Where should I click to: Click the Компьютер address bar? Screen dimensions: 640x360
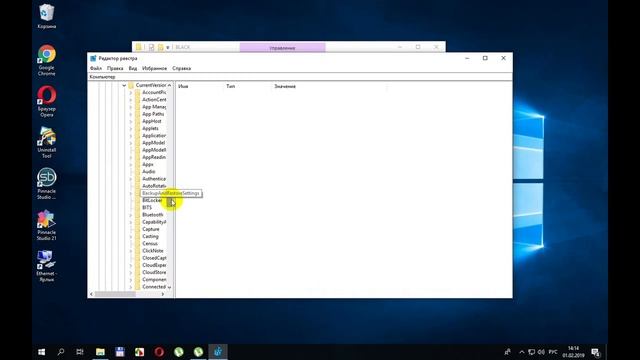[300, 77]
